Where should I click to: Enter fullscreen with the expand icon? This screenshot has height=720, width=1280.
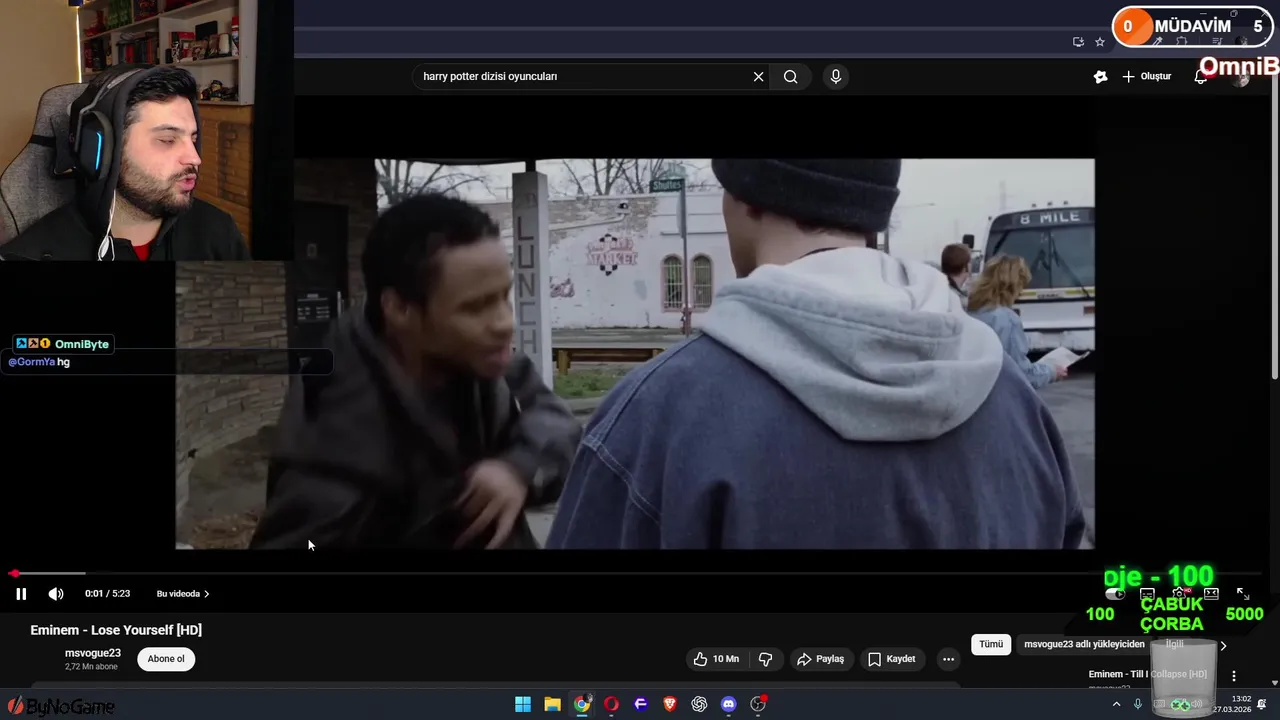pos(1243,594)
